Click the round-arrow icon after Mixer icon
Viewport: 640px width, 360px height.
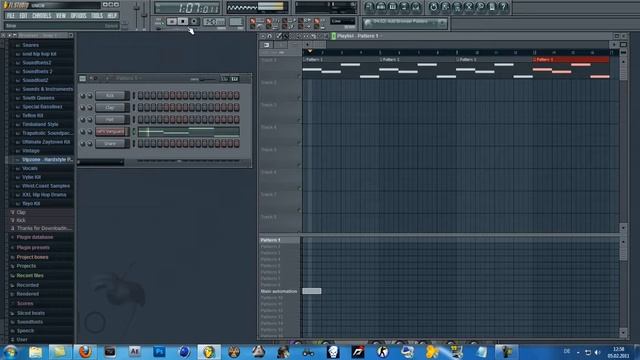pos(433,7)
